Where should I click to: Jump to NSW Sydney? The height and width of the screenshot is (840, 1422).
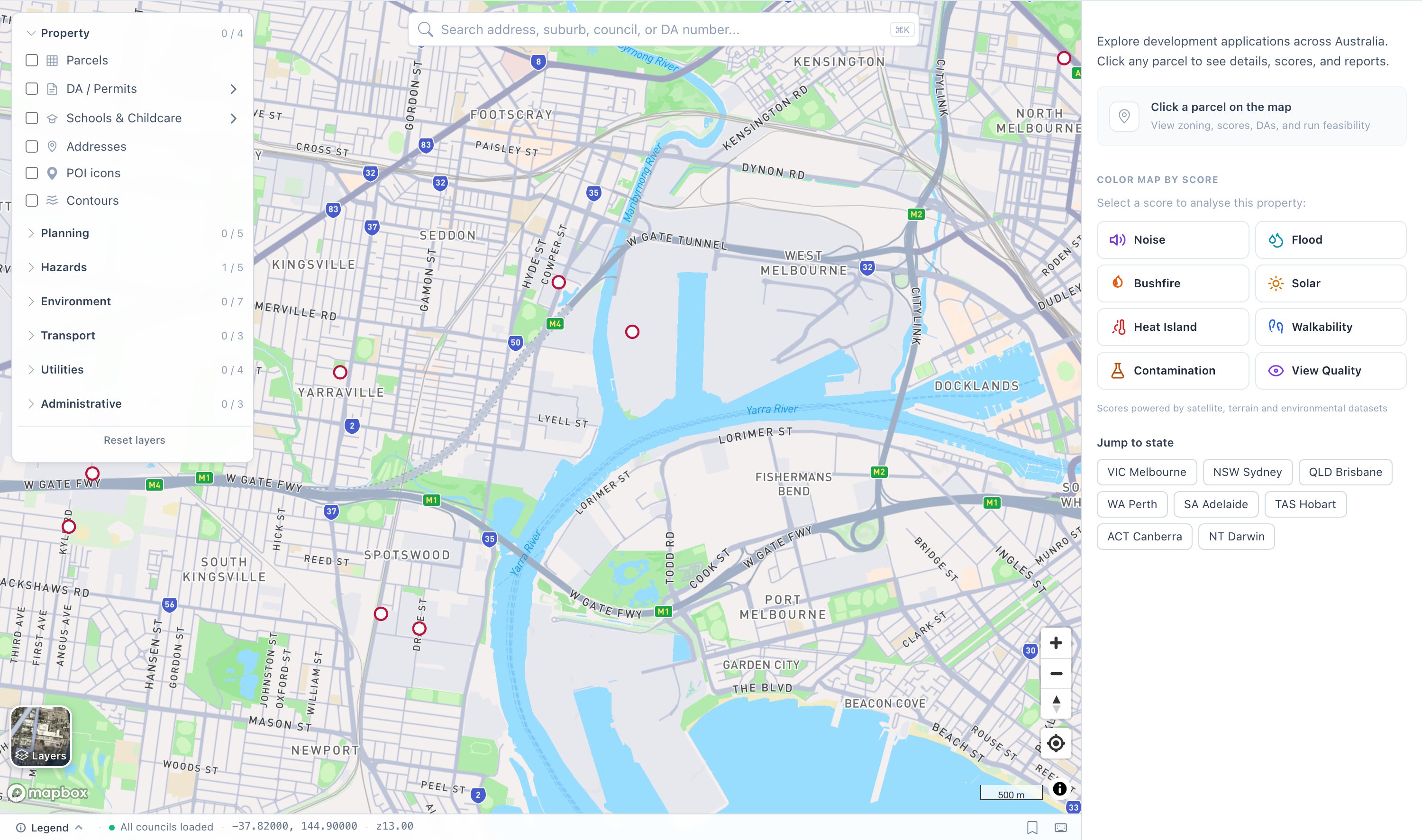[x=1247, y=472]
